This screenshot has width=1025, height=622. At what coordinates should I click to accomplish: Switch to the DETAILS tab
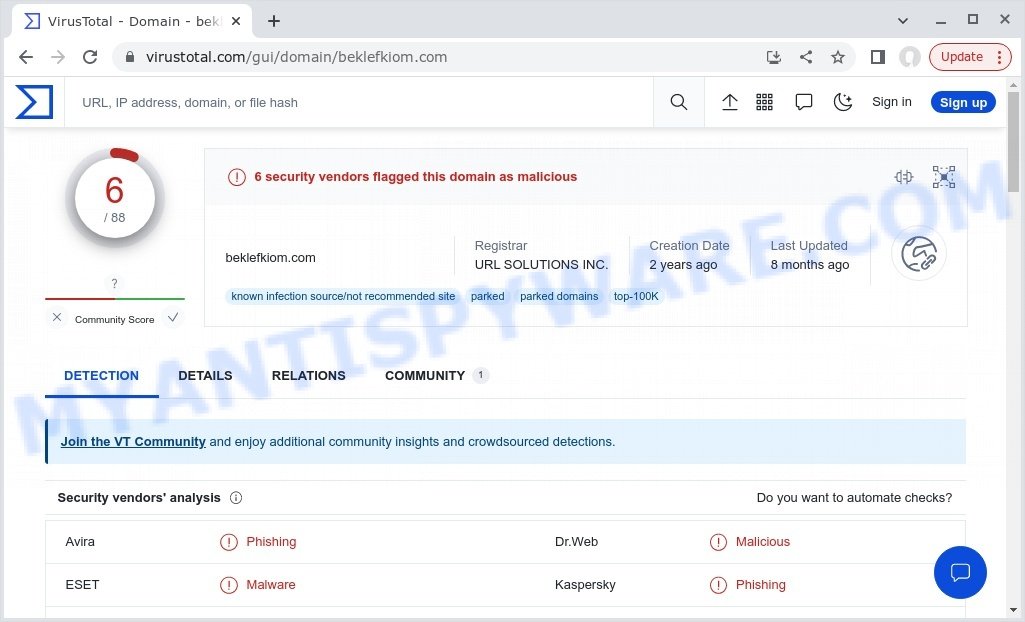click(x=205, y=376)
